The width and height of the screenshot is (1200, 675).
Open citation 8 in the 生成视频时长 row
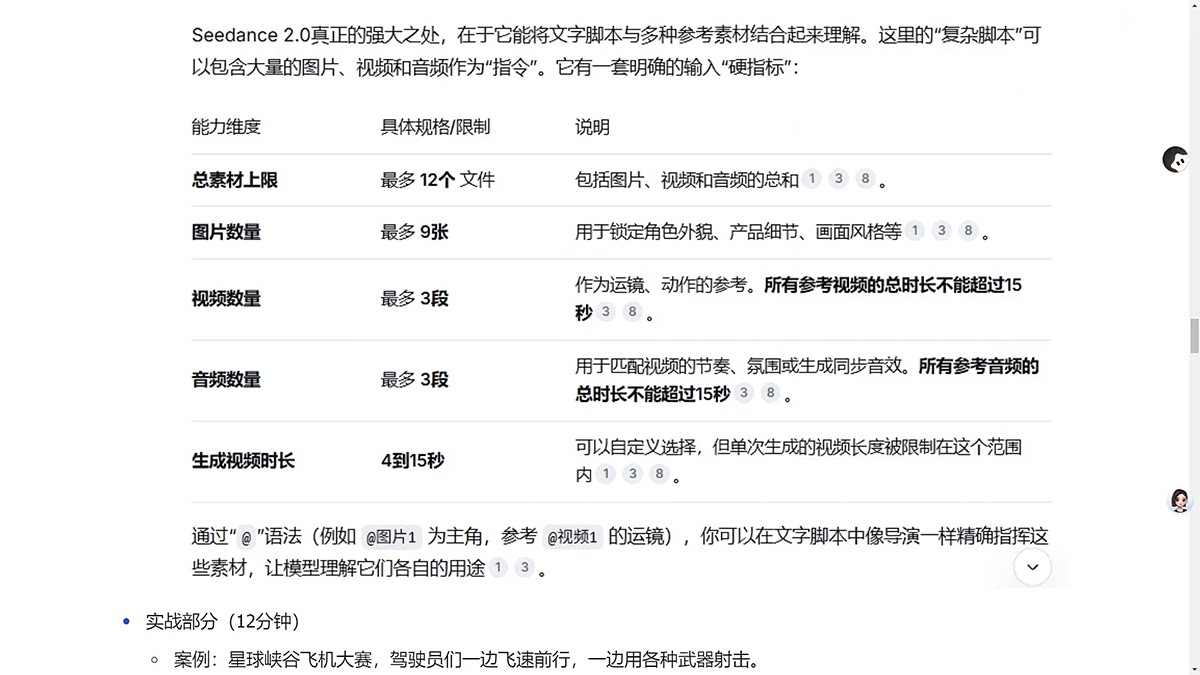tap(659, 475)
